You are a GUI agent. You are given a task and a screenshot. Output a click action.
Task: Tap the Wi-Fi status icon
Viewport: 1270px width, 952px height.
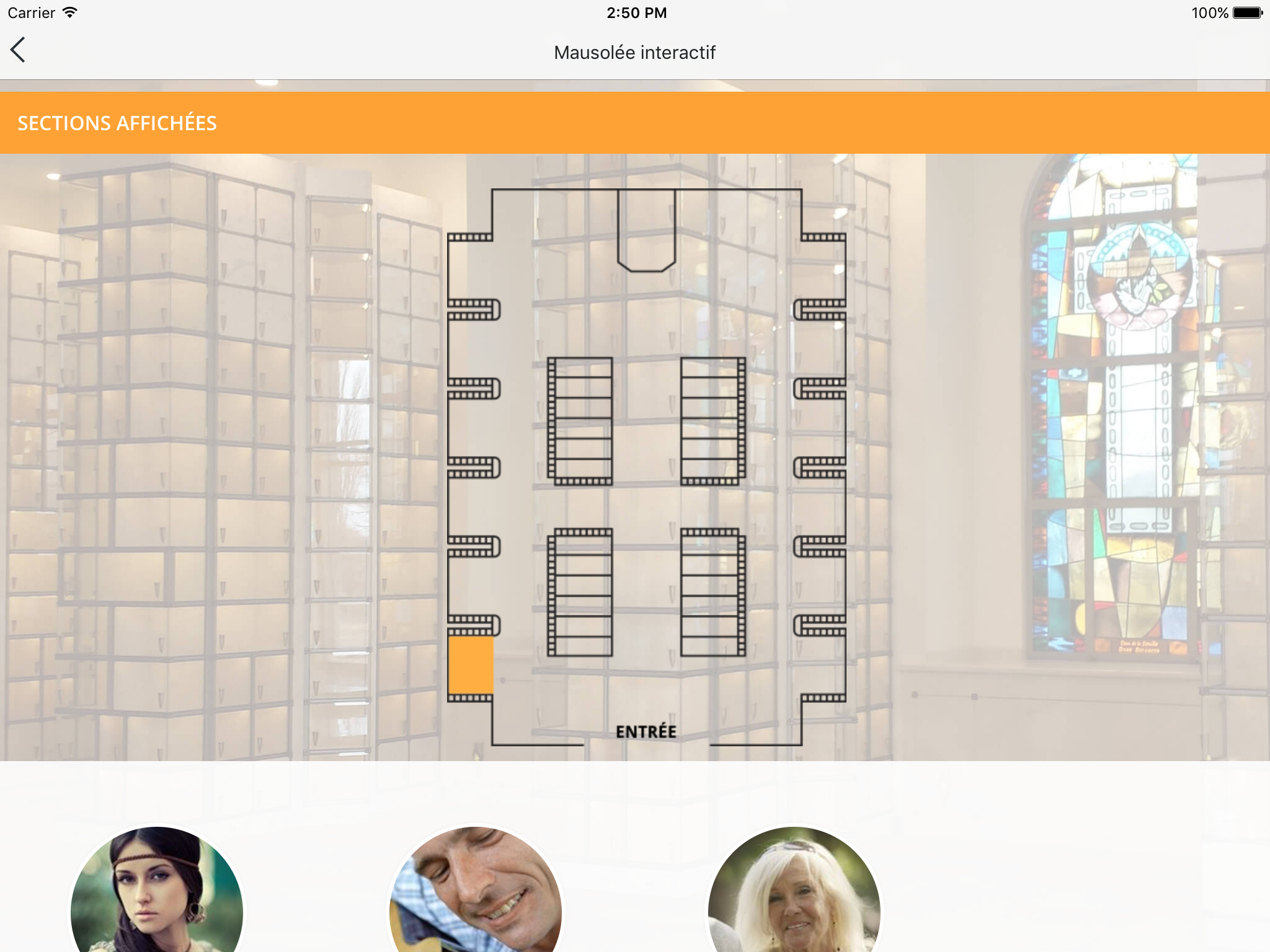[70, 12]
